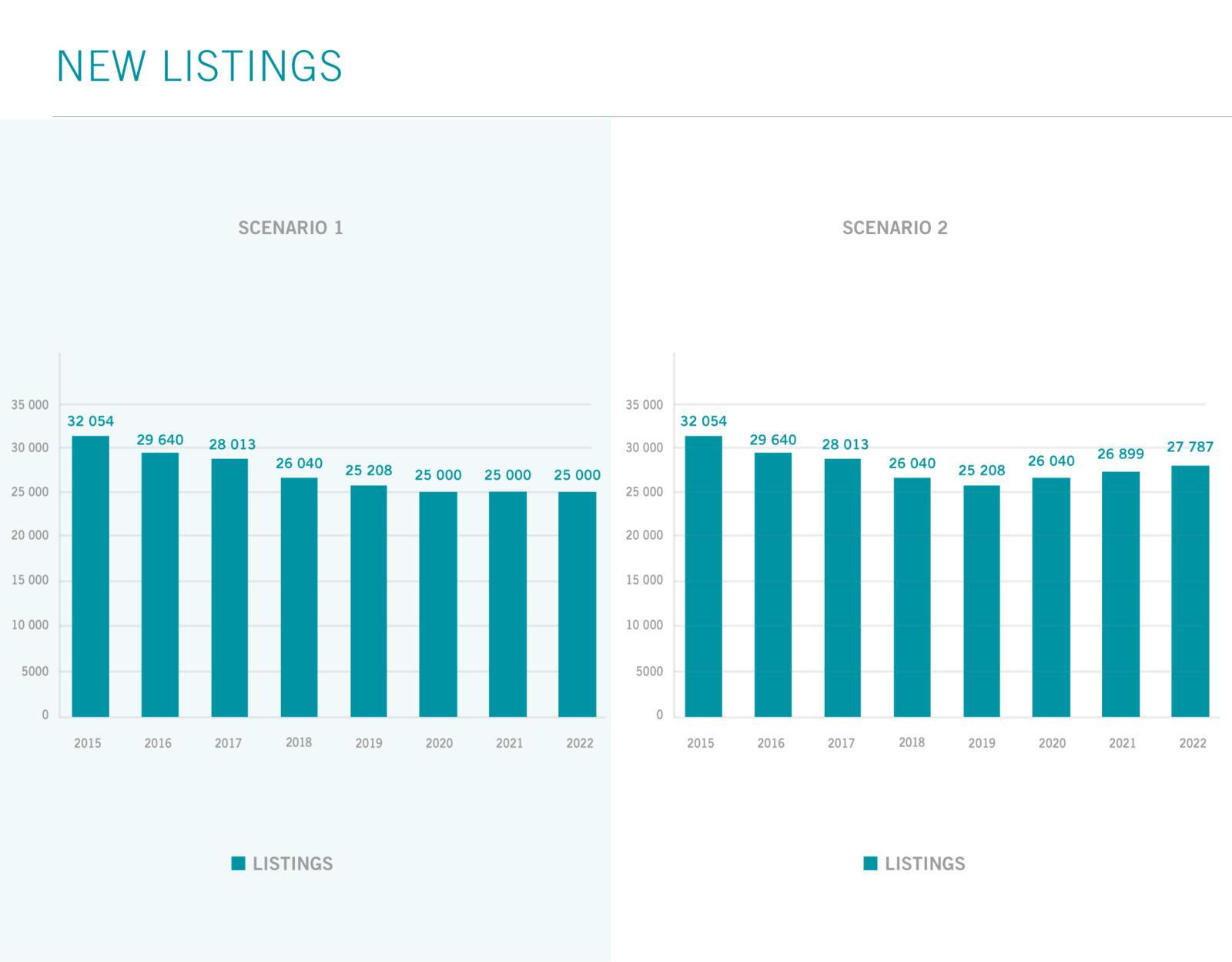Click the 28 013 label in Scenario 1
Image resolution: width=1232 pixels, height=962 pixels.
(x=232, y=444)
